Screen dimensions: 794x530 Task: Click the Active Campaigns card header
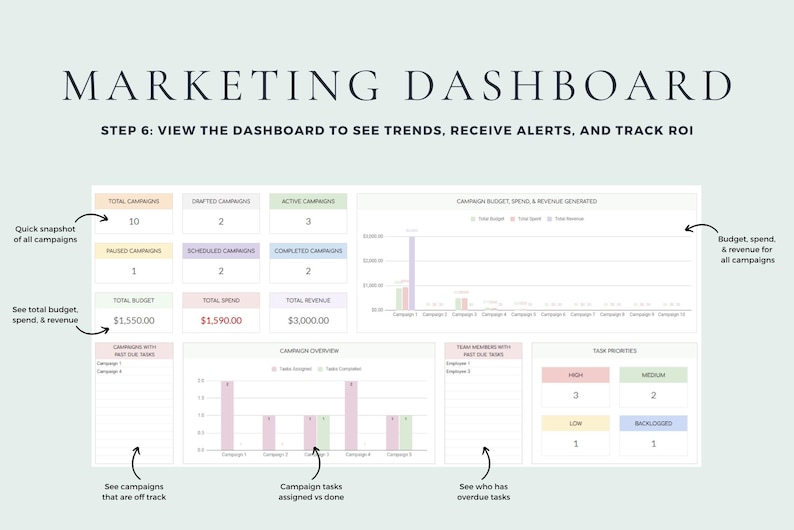[x=308, y=201]
